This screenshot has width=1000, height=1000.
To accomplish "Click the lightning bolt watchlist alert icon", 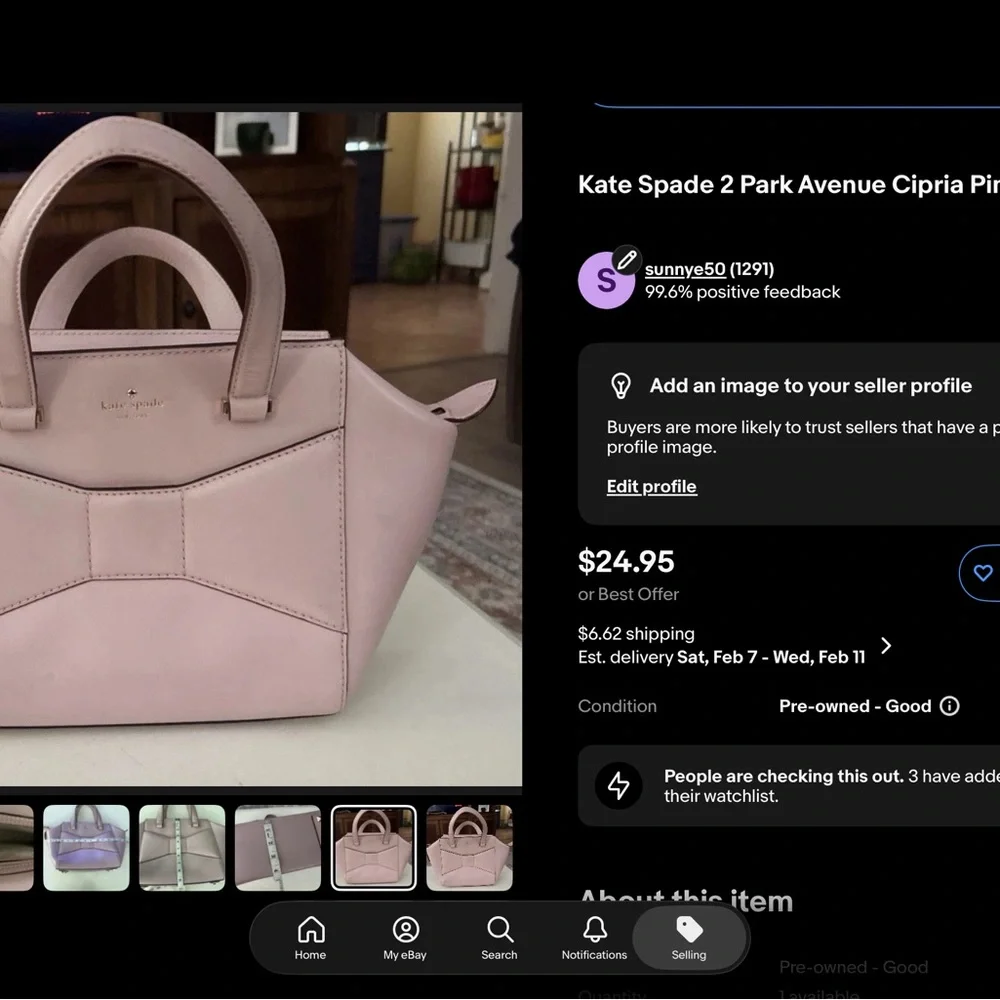I will click(618, 786).
